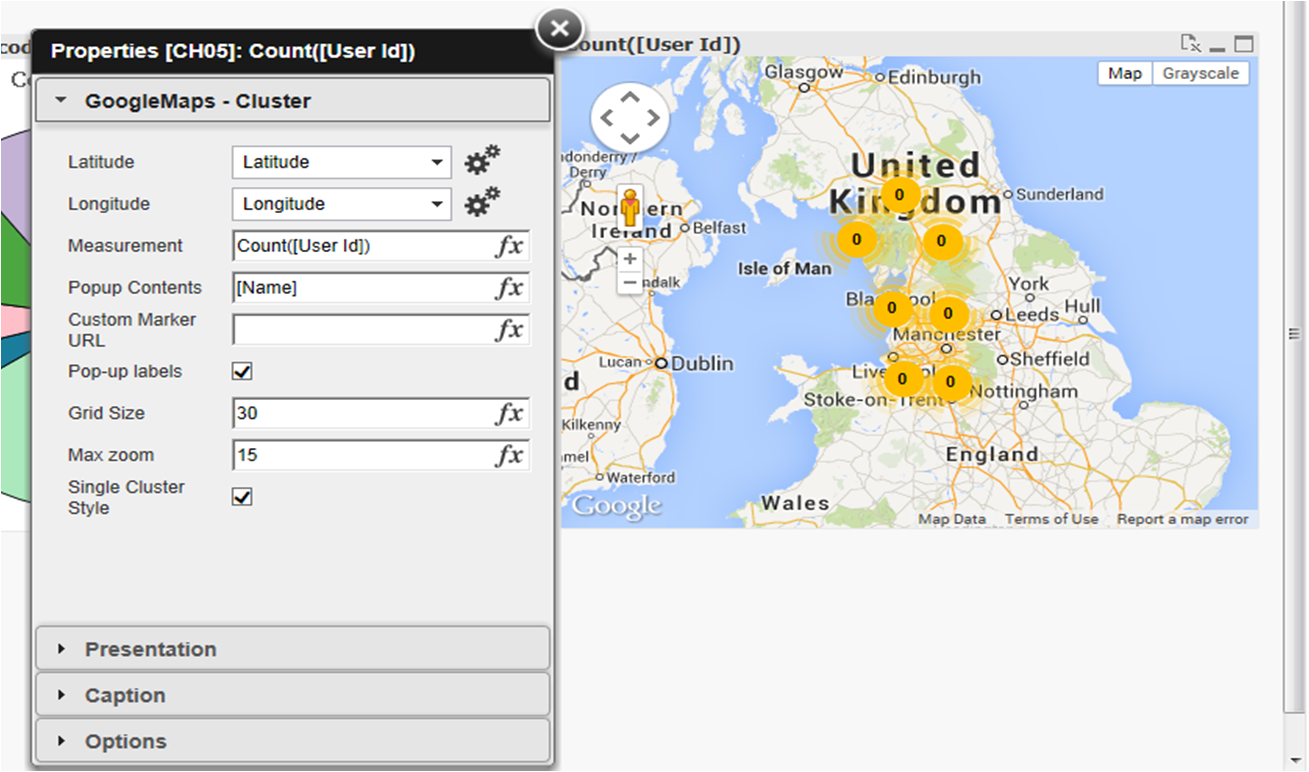This screenshot has height=772, width=1309.
Task: Click the clear selections icon above the map
Action: (1190, 43)
